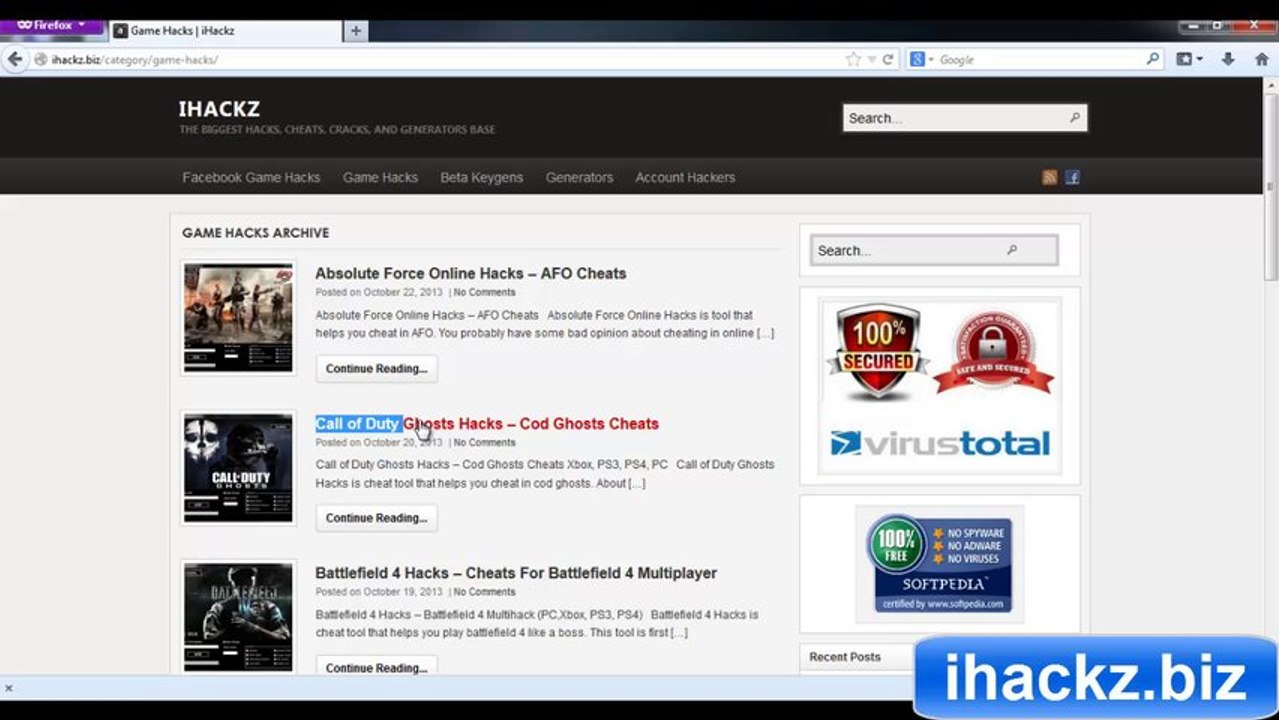This screenshot has width=1279, height=720.
Task: Click the browser back arrow button
Action: (x=14, y=59)
